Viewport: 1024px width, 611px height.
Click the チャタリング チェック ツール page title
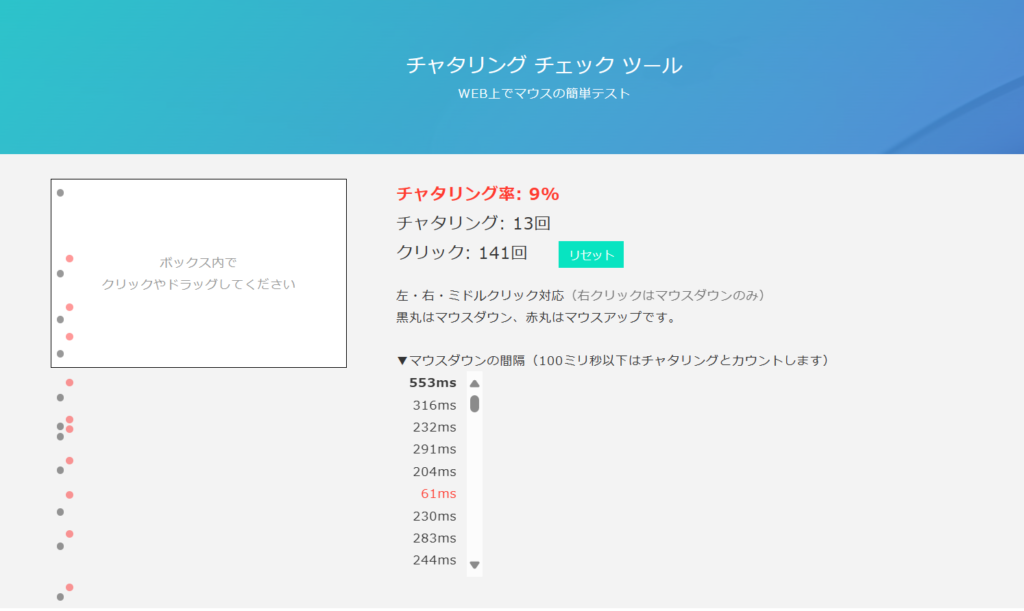coord(544,65)
